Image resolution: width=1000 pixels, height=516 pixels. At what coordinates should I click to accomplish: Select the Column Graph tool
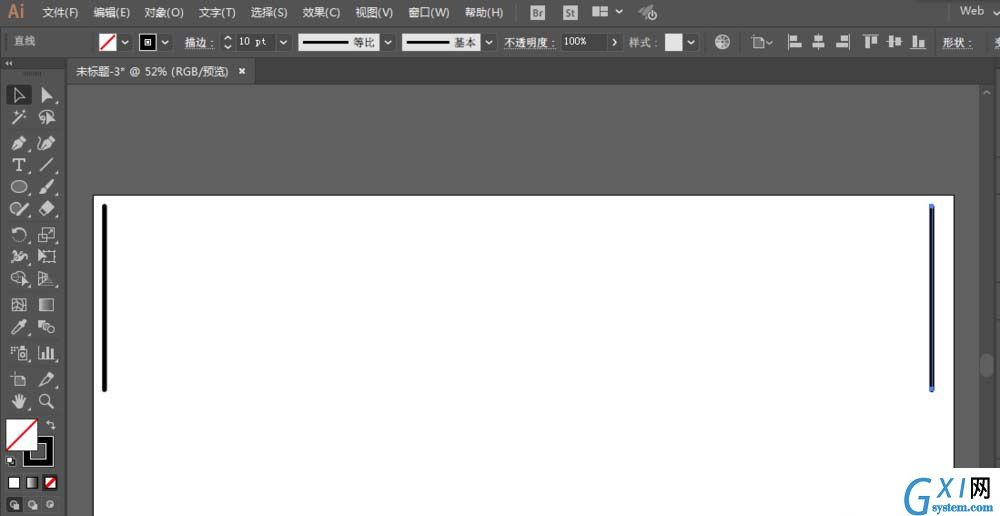pyautogui.click(x=47, y=353)
